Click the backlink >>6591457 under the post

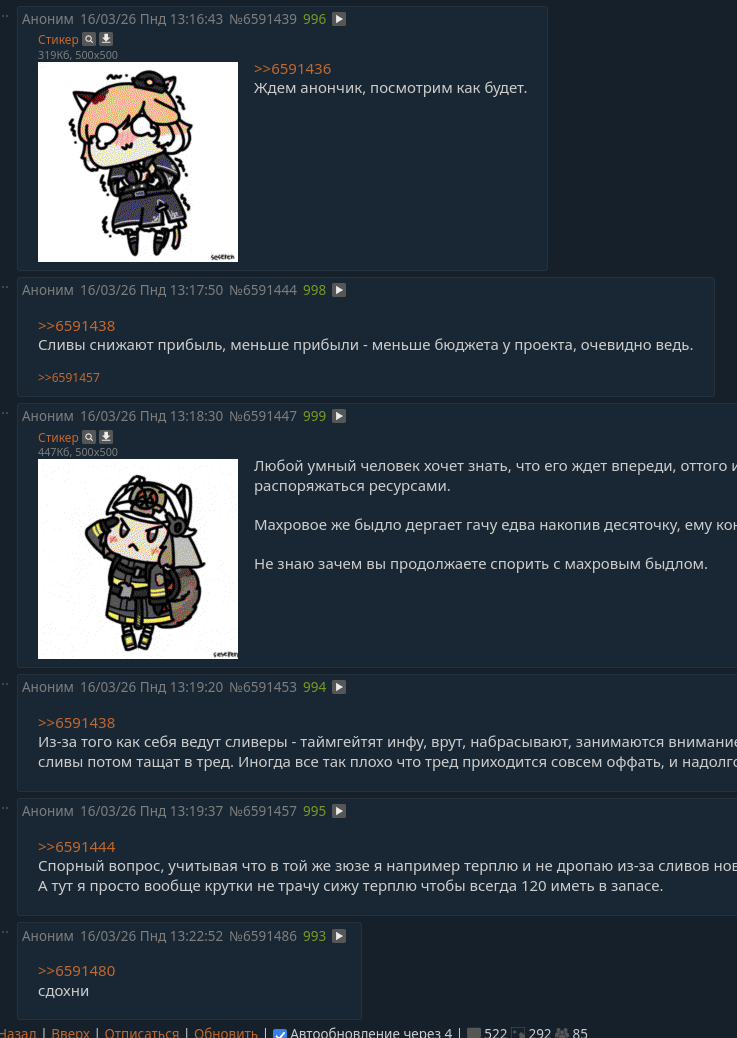[69, 377]
